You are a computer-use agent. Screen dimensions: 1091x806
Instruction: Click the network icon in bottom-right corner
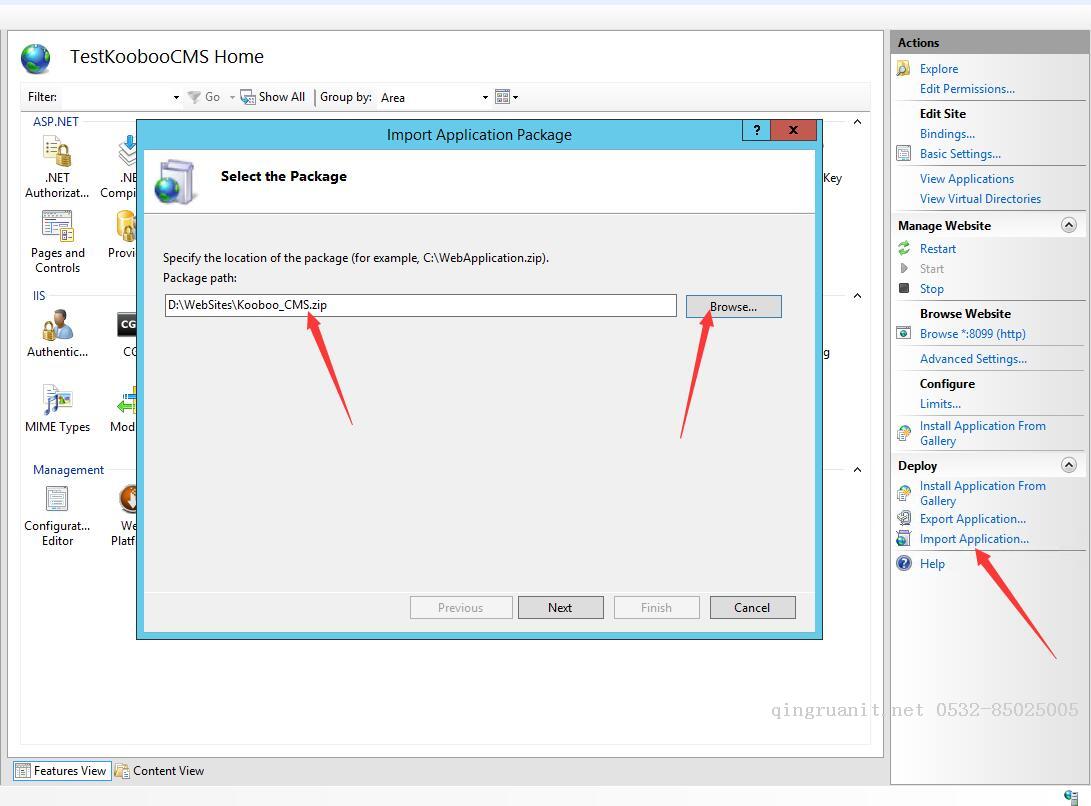[1071, 797]
